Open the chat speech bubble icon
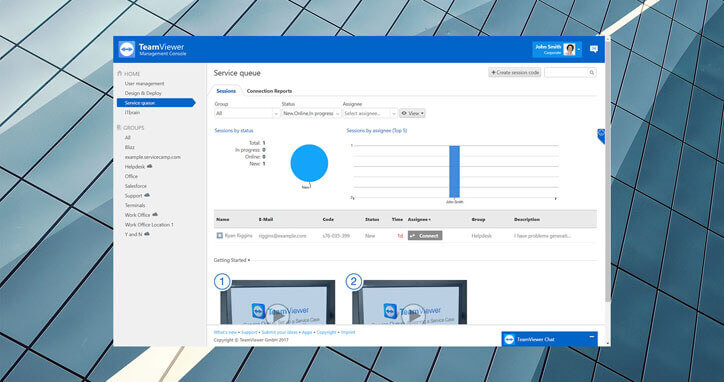The width and height of the screenshot is (724, 382). [594, 49]
